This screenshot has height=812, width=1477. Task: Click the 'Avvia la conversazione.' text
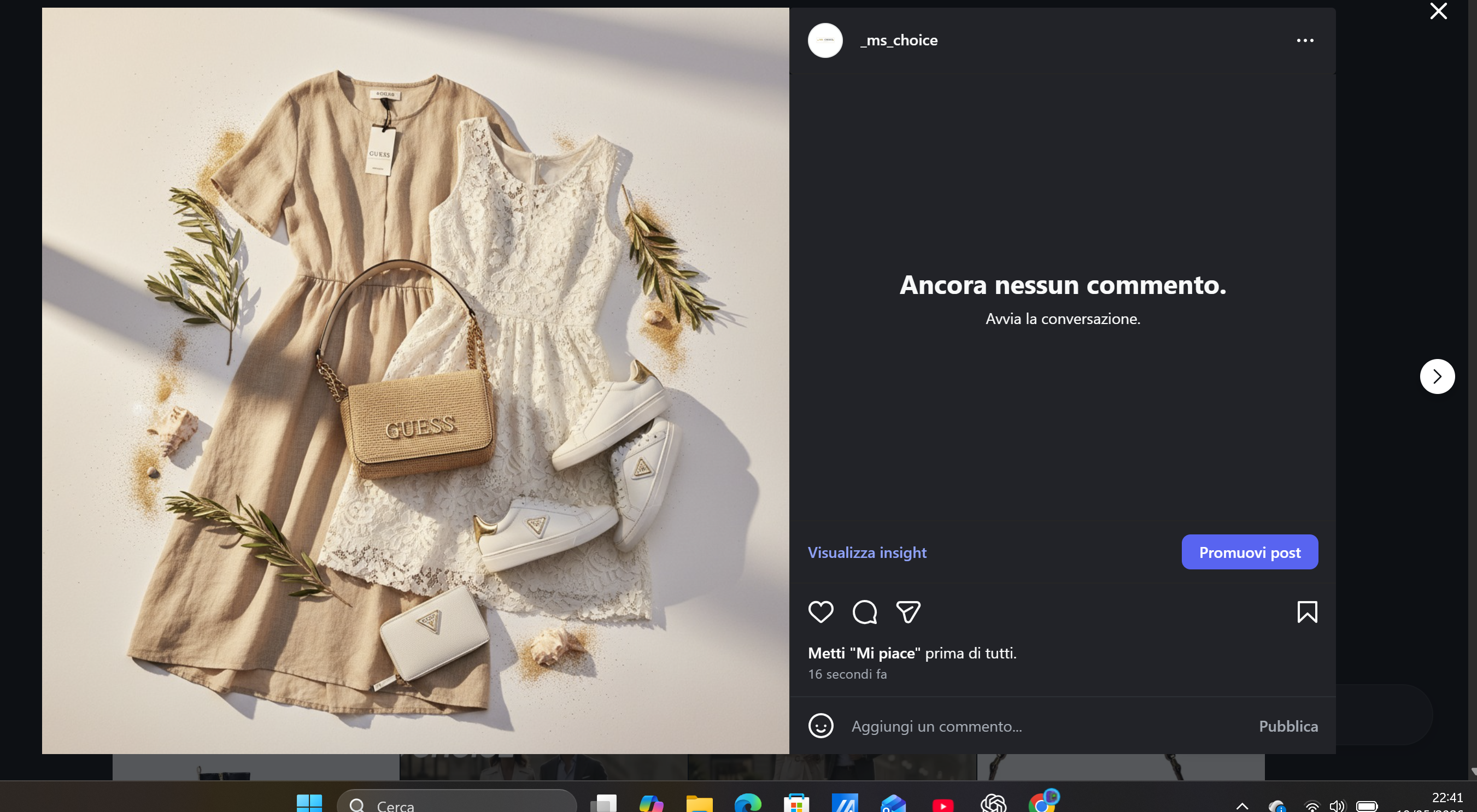tap(1062, 319)
